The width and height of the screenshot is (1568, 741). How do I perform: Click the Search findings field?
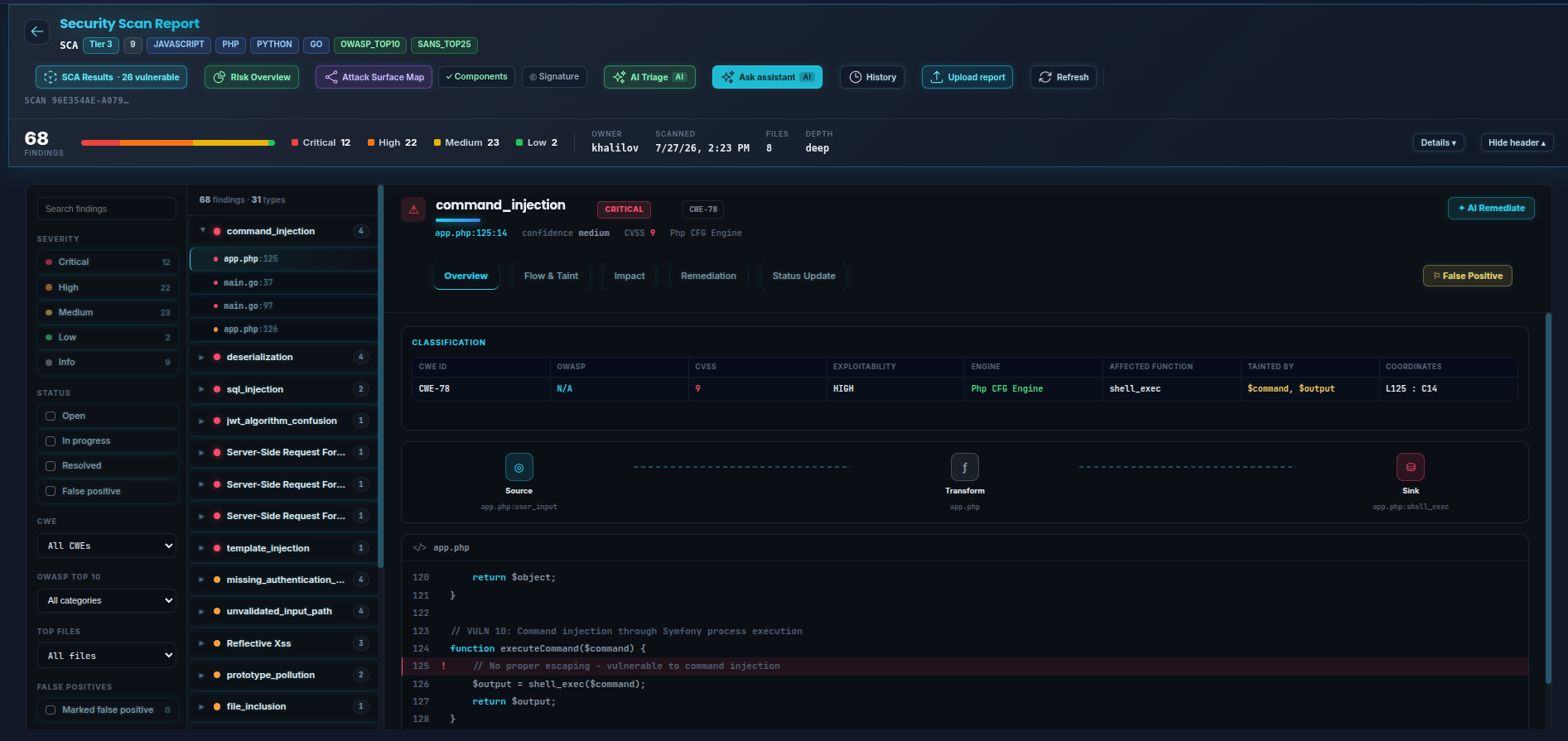click(107, 209)
